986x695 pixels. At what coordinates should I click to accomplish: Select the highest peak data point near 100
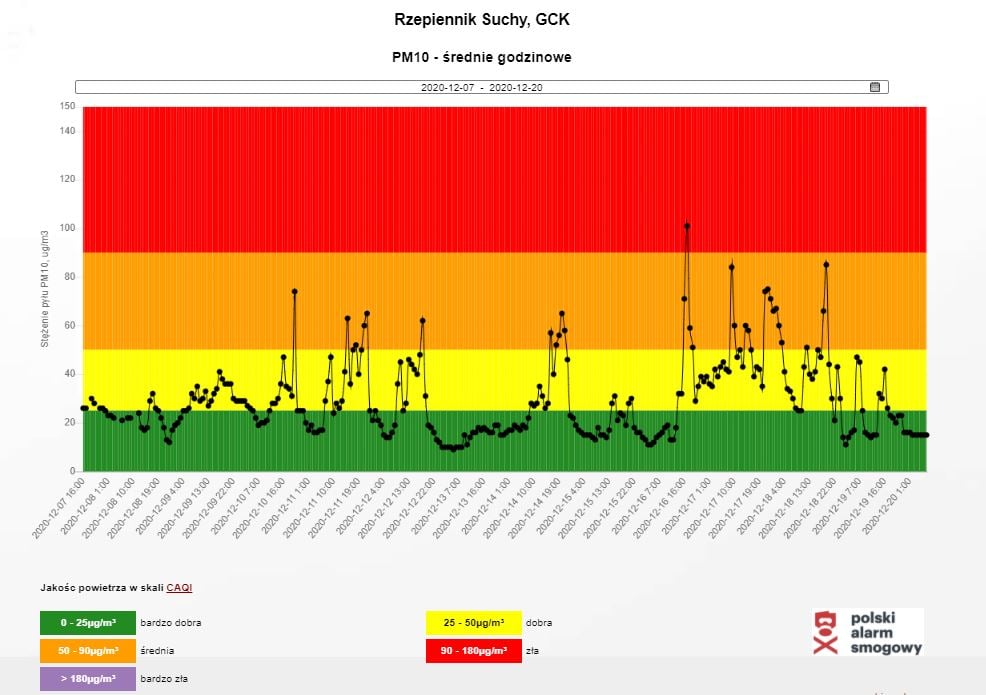tap(687, 226)
